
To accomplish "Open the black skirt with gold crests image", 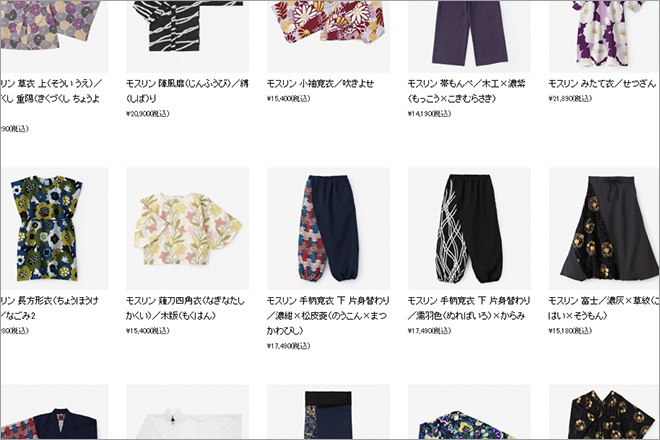I will tap(604, 229).
